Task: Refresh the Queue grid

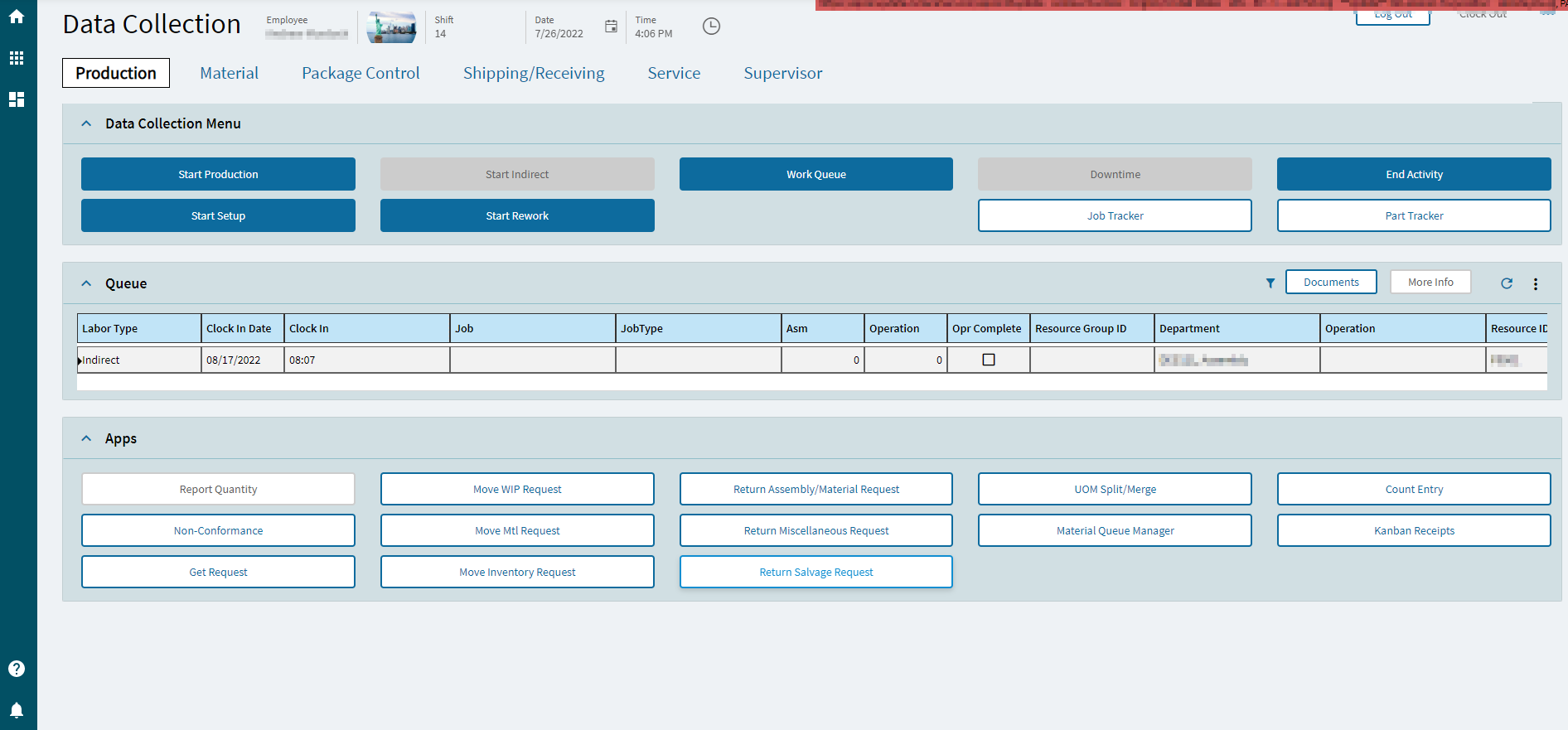Action: click(x=1507, y=283)
